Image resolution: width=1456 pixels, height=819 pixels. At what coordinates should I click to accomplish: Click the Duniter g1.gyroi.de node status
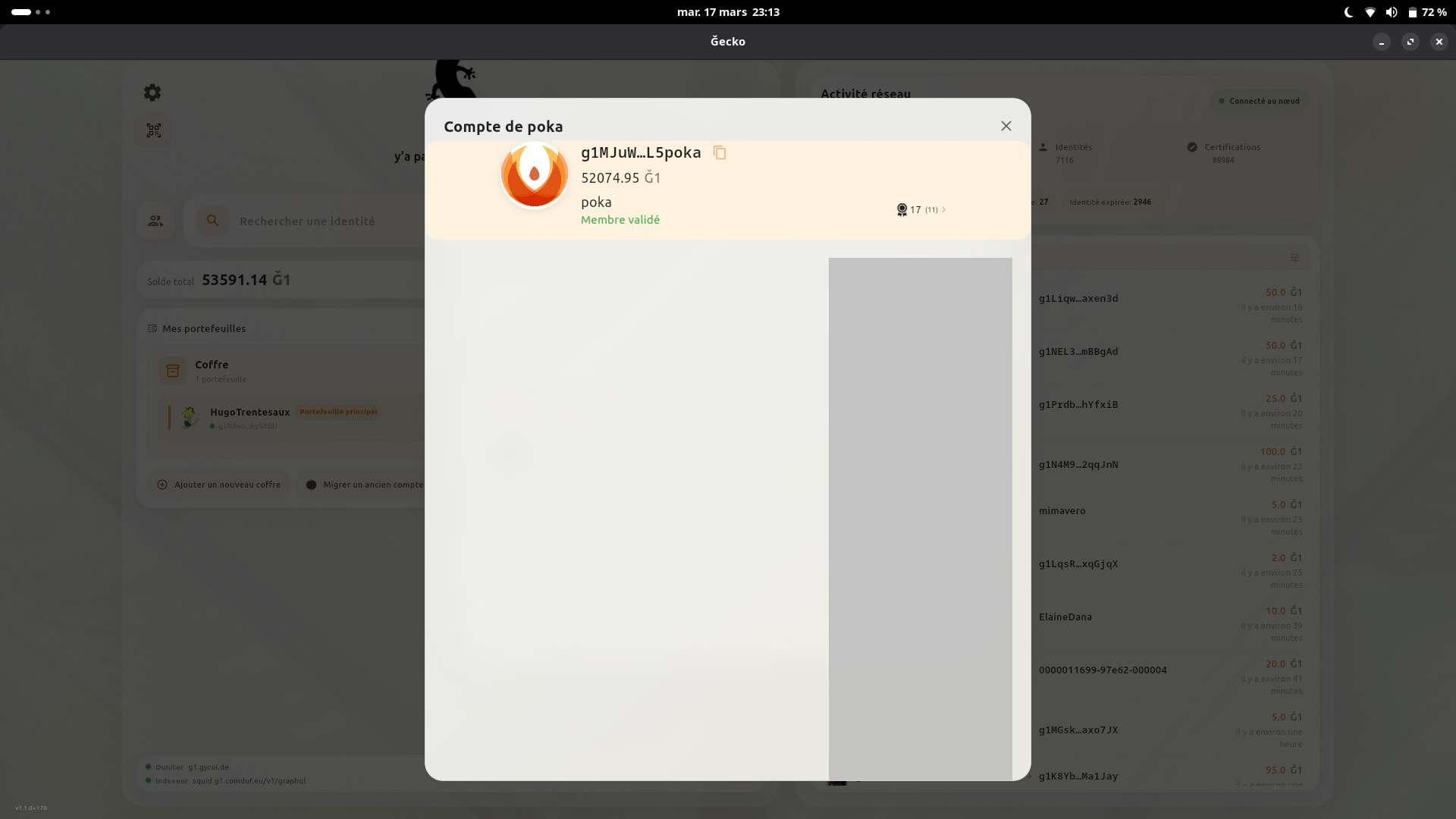pyautogui.click(x=192, y=767)
